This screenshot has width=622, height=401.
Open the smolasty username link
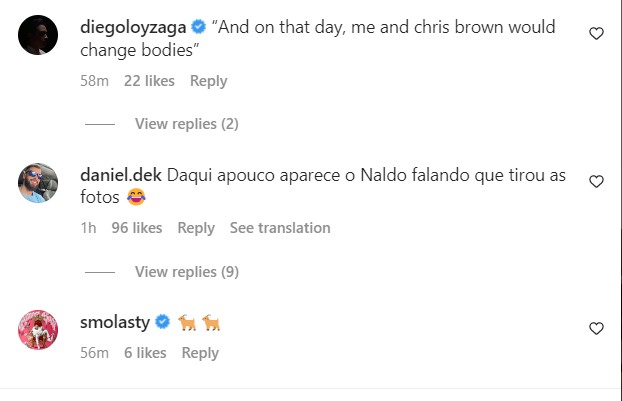pyautogui.click(x=112, y=322)
